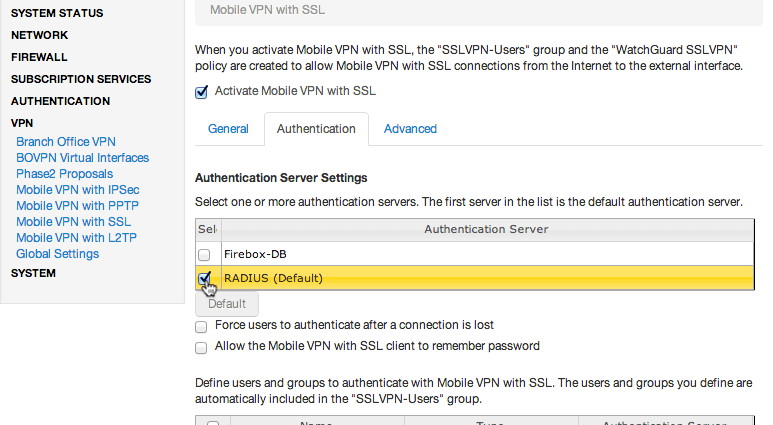Select the Authentication tab

(316, 129)
